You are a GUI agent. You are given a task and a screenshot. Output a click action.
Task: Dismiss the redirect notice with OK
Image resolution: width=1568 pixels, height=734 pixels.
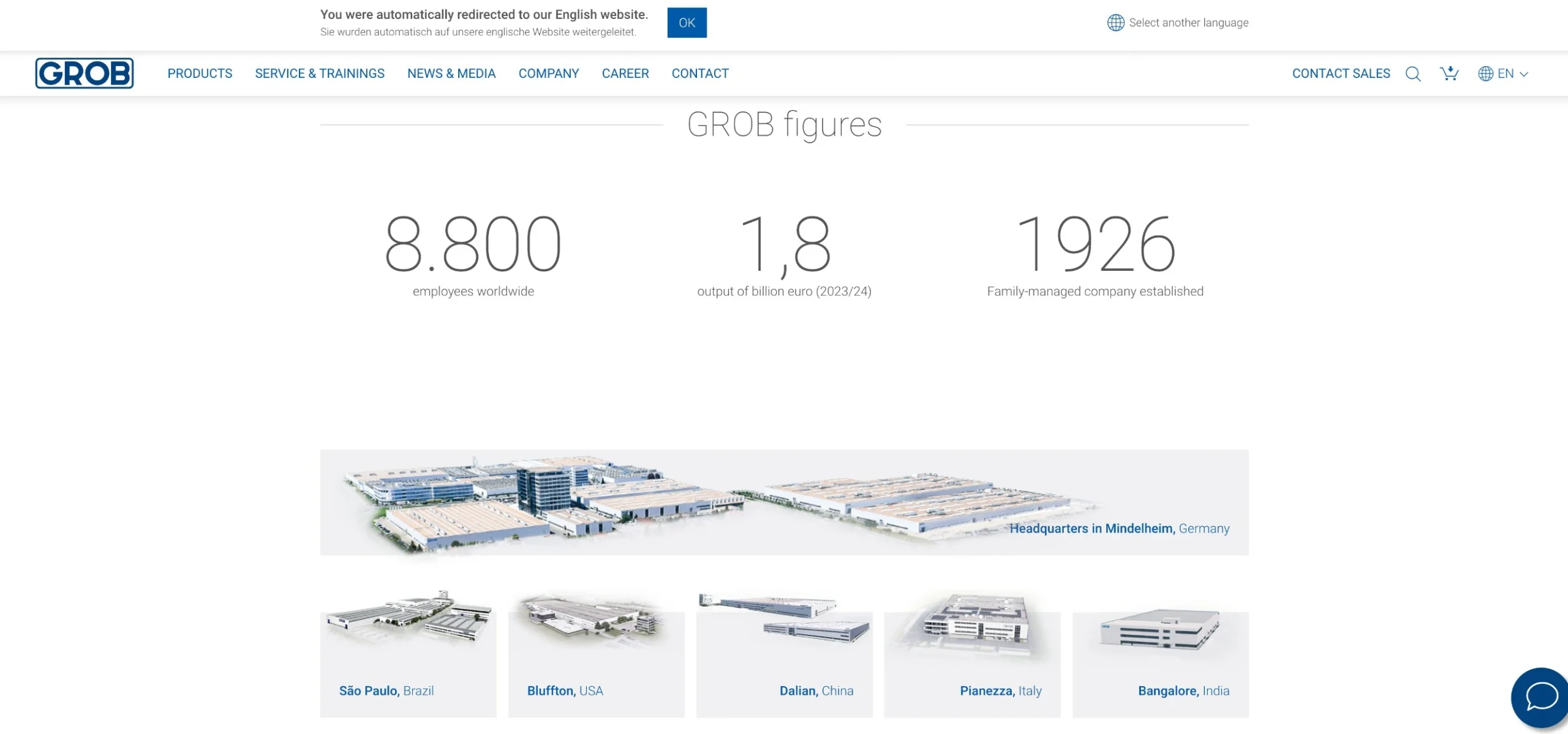tap(687, 23)
